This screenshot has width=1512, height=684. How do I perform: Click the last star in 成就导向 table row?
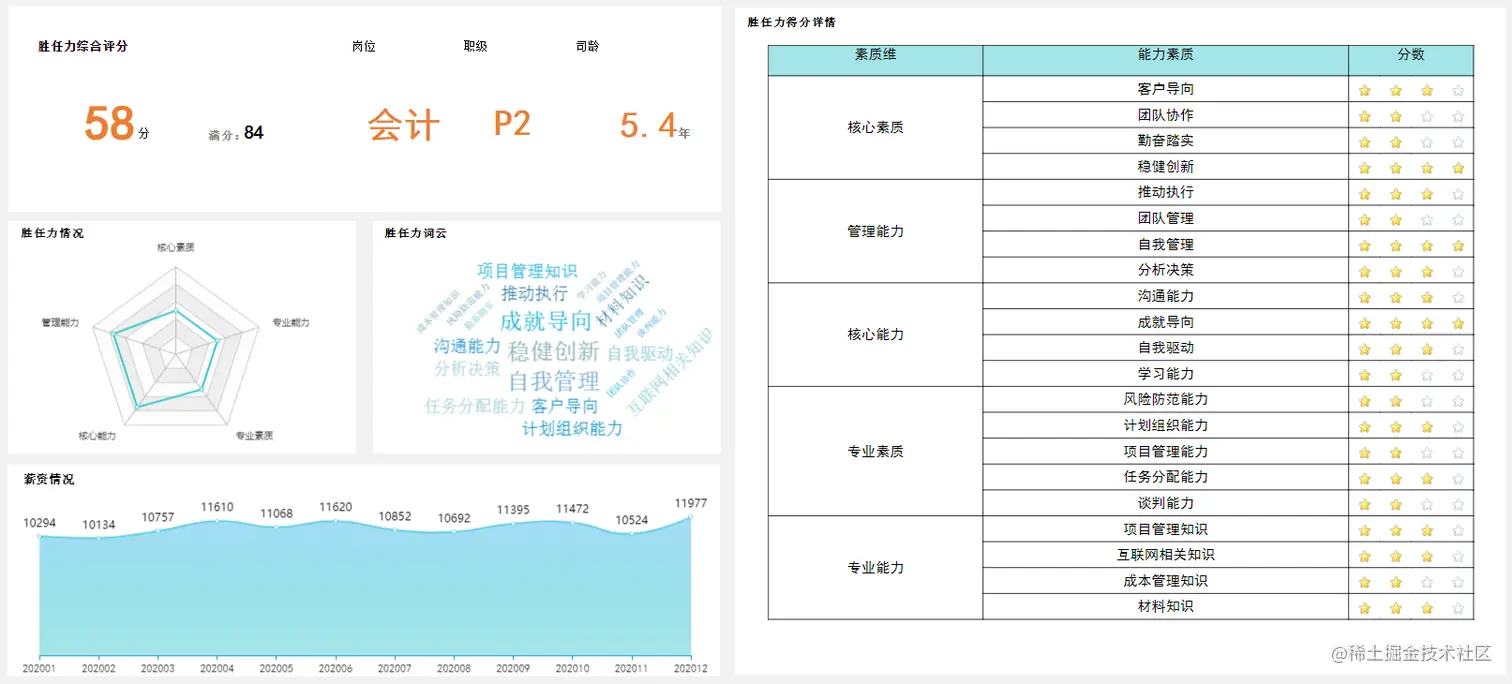1458,323
